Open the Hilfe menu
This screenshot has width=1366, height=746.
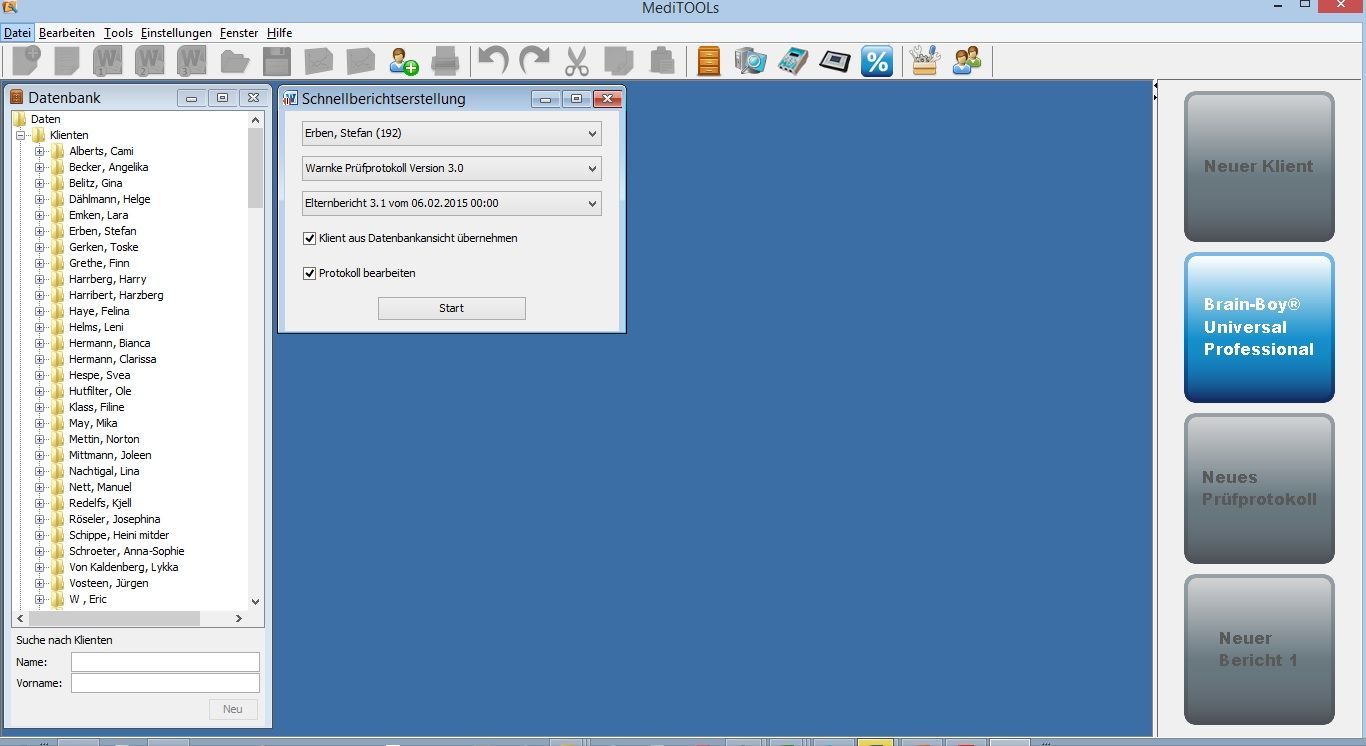(279, 33)
